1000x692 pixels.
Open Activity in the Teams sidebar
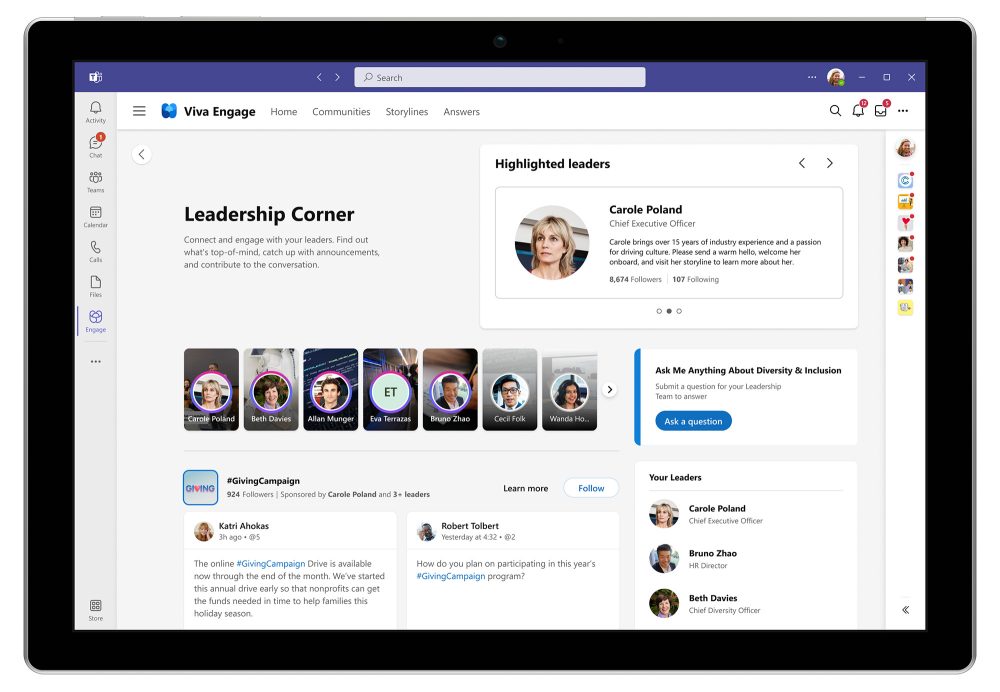click(x=95, y=111)
